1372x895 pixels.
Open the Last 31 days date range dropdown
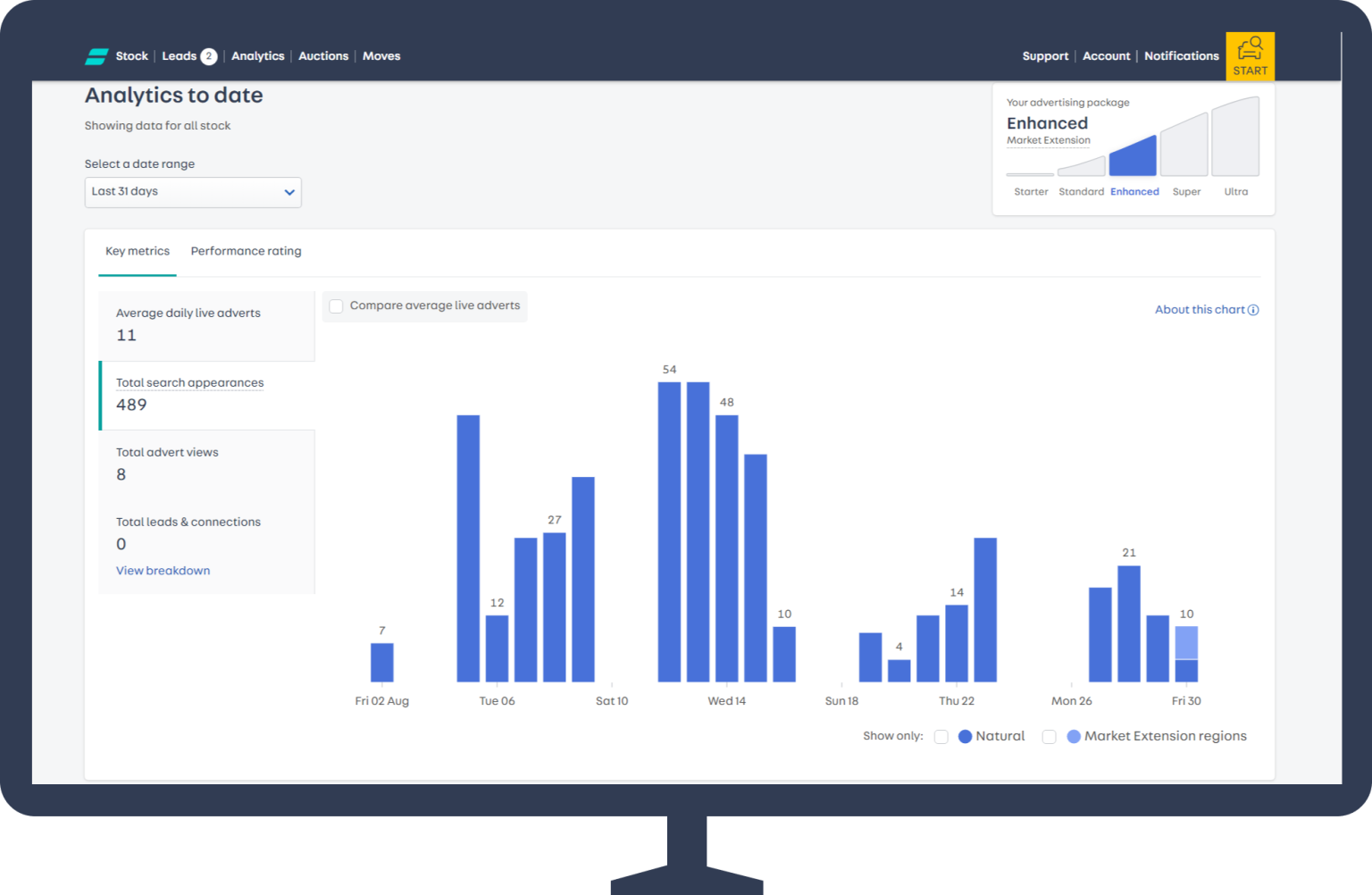(x=192, y=192)
